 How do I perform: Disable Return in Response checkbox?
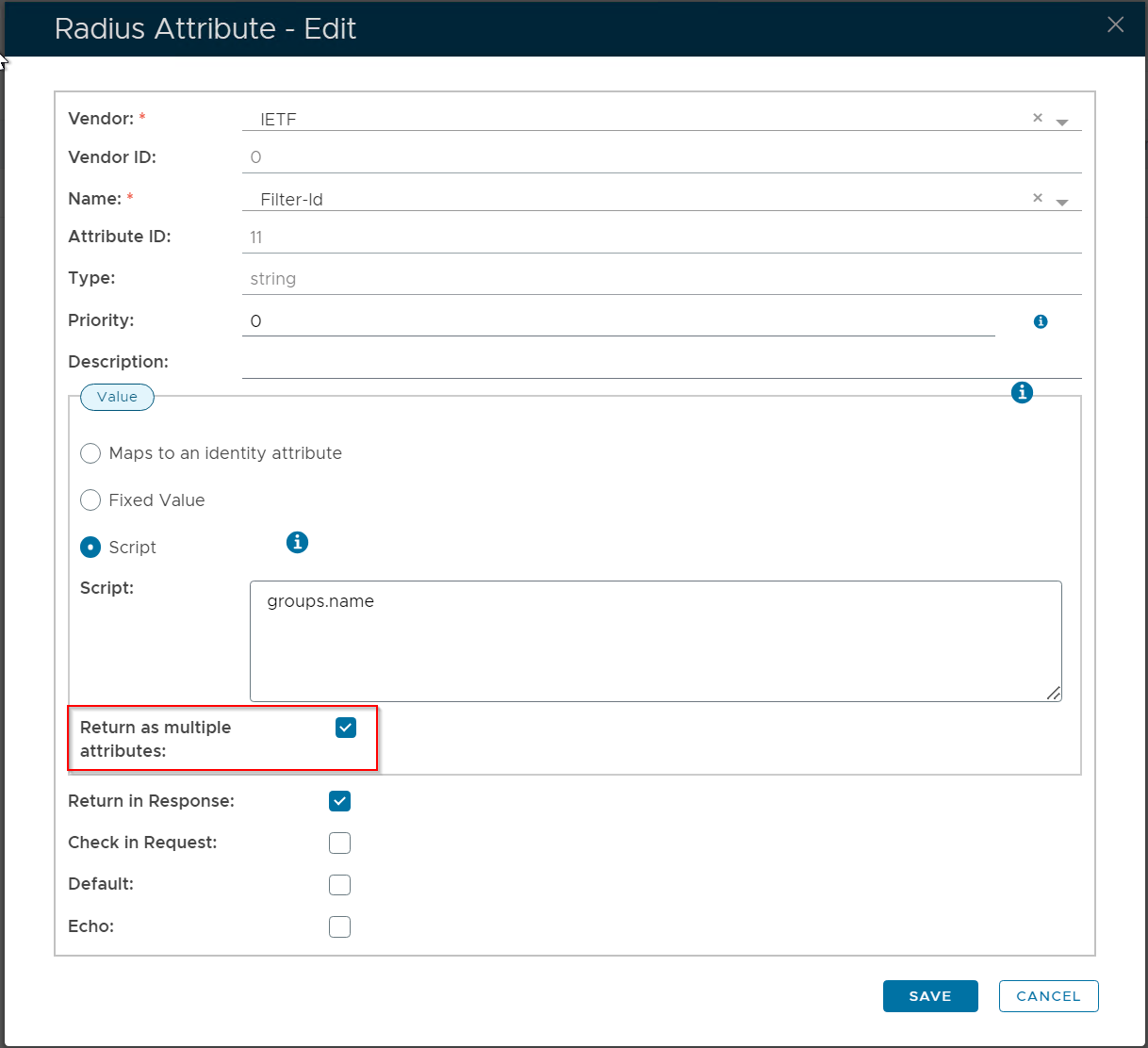339,801
